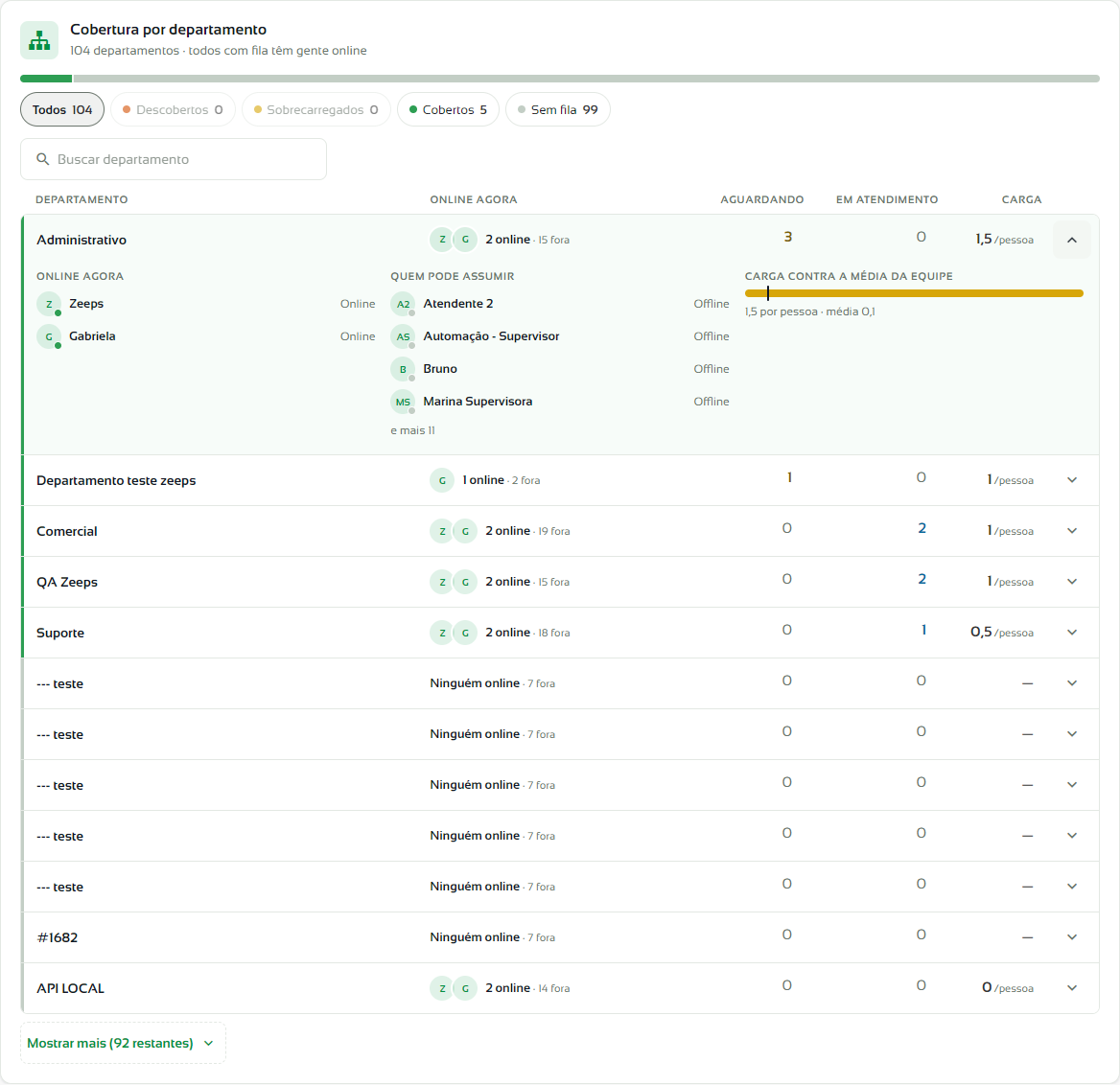Click the G avatar in the Suporte row
The image size is (1120, 1085).
[x=465, y=633]
